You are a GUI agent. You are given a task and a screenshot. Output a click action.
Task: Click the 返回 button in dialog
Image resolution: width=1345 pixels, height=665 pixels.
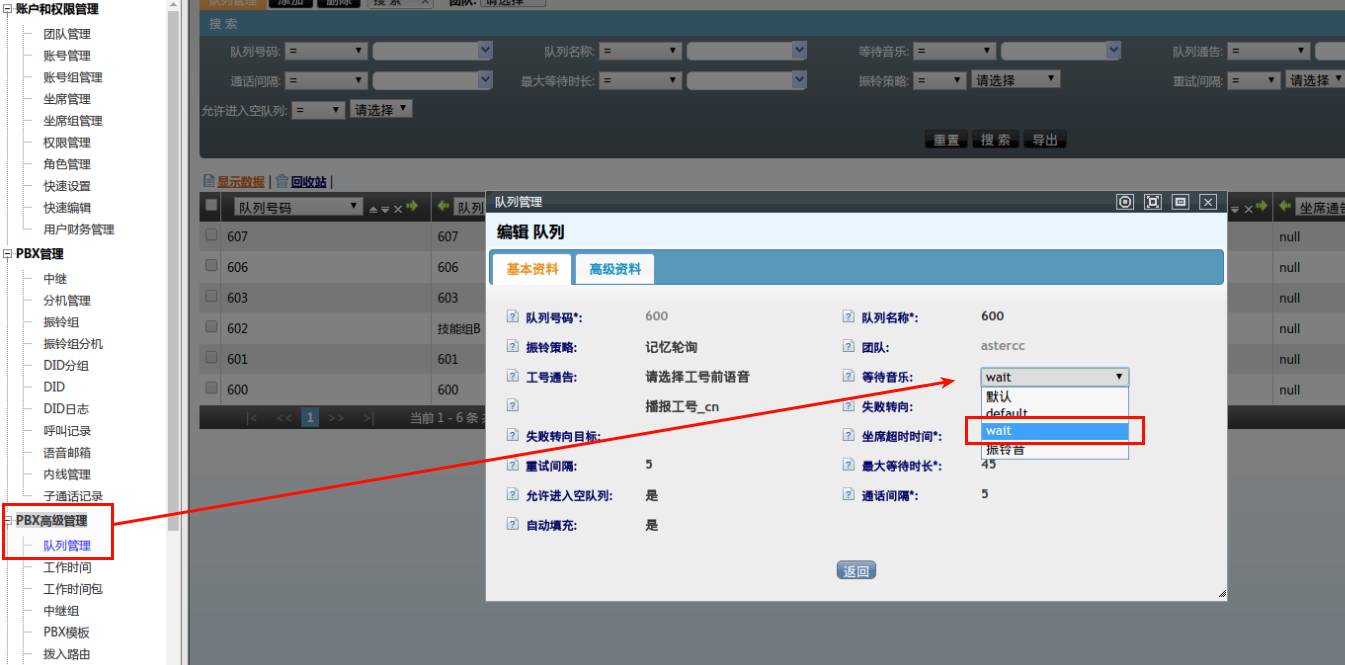pos(856,571)
